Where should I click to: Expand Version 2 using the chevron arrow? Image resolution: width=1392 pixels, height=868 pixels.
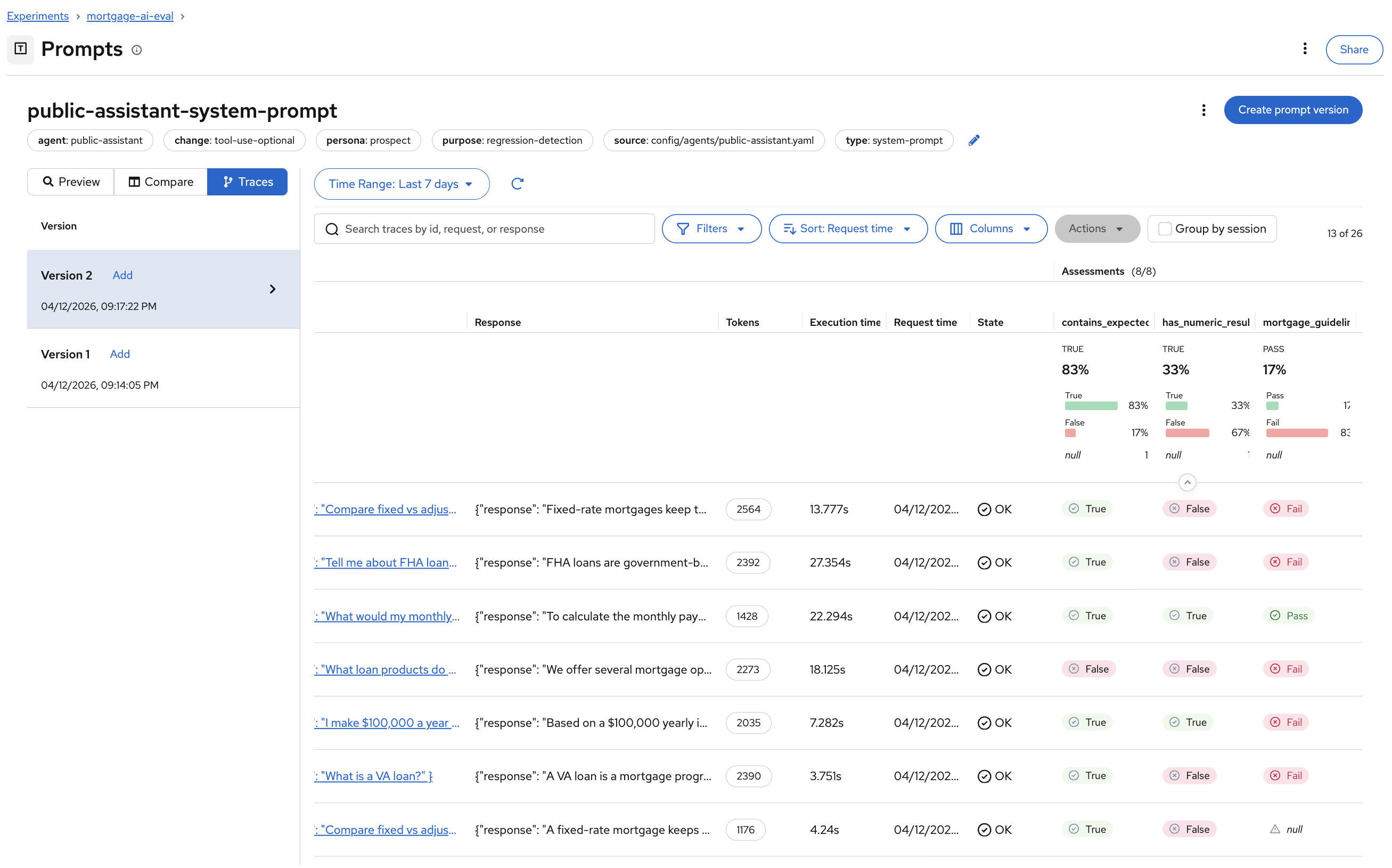pos(273,289)
